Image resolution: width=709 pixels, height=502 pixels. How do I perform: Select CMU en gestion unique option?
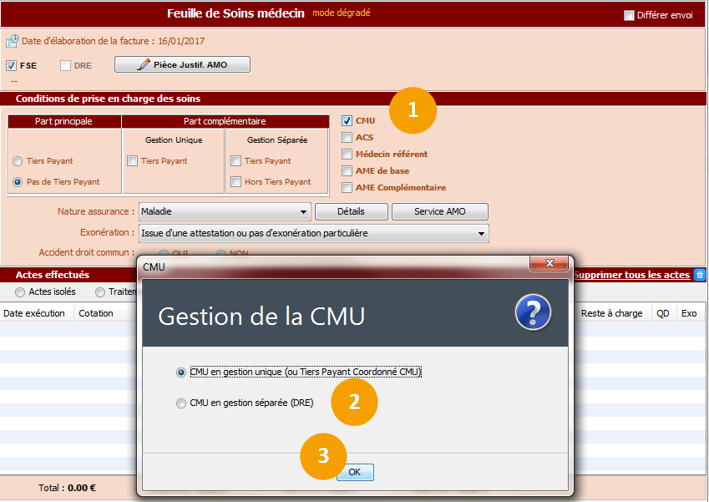(x=181, y=372)
